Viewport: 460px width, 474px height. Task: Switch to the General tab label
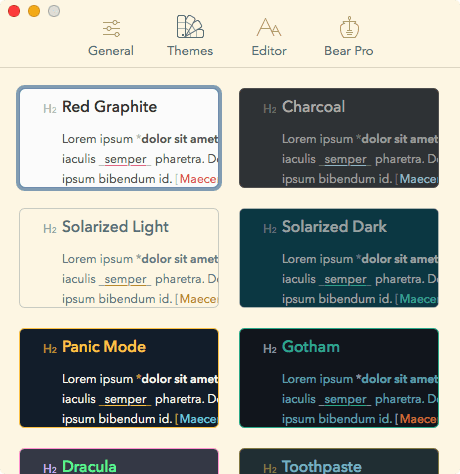click(x=111, y=51)
